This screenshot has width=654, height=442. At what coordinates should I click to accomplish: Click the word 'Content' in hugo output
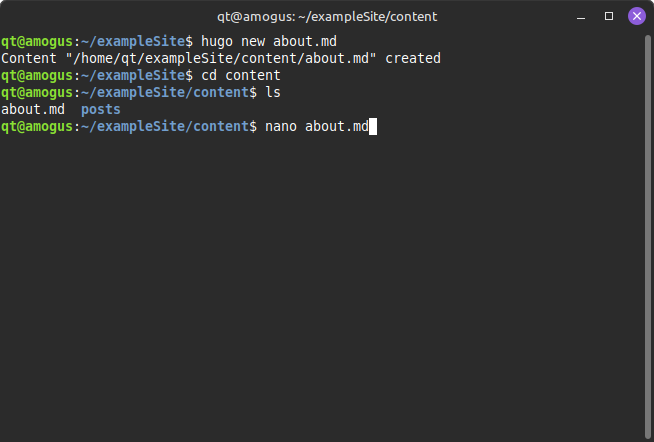click(x=29, y=58)
